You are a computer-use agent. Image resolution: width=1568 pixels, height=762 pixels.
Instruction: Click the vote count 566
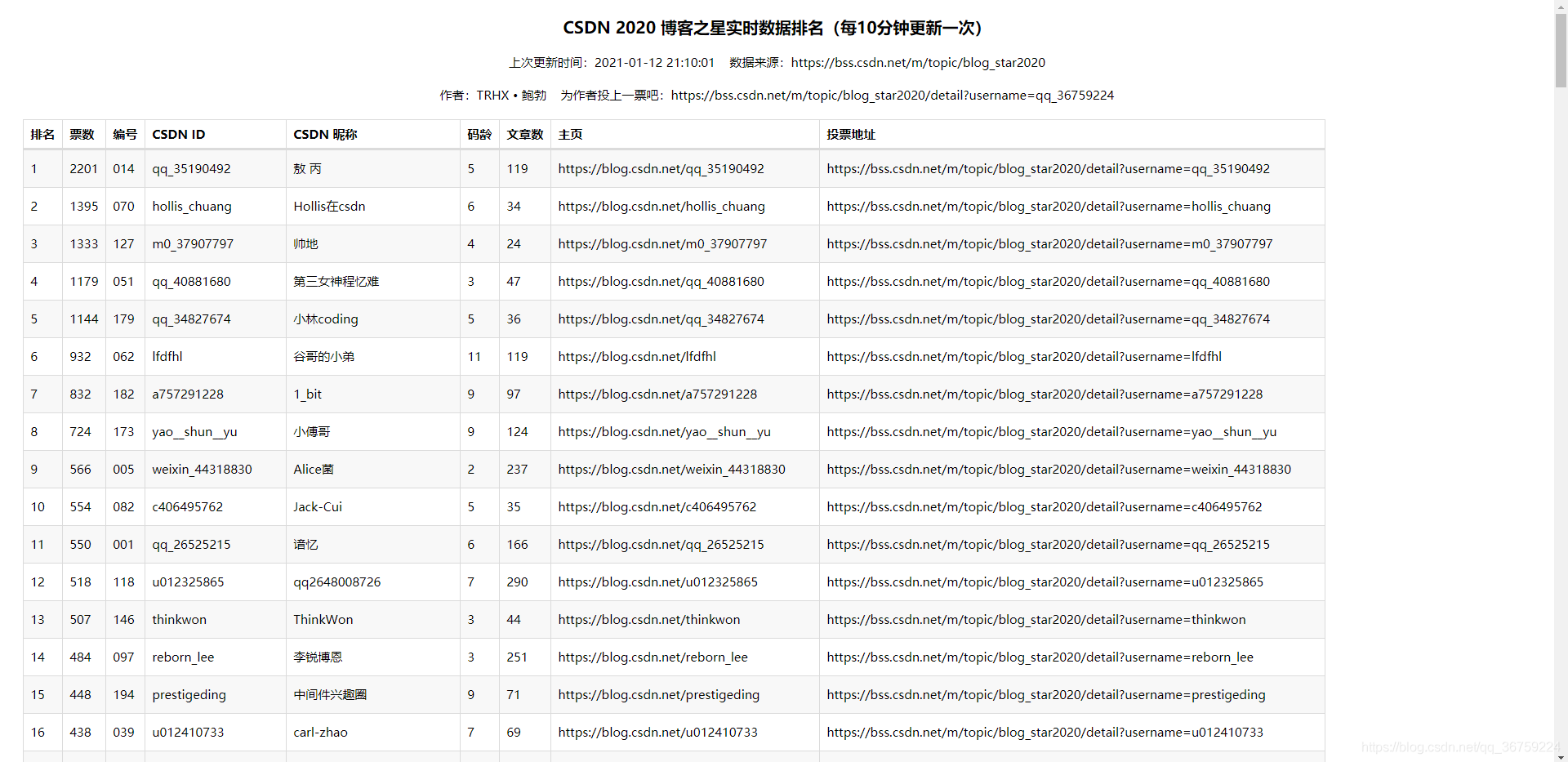tap(80, 470)
